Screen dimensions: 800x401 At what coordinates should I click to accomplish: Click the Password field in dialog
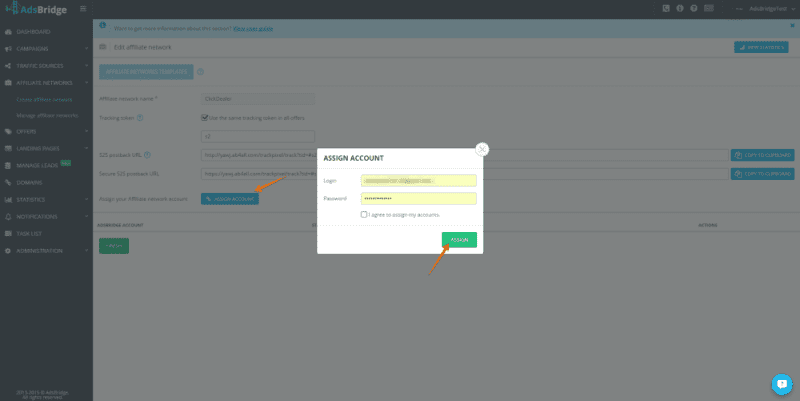click(x=418, y=198)
